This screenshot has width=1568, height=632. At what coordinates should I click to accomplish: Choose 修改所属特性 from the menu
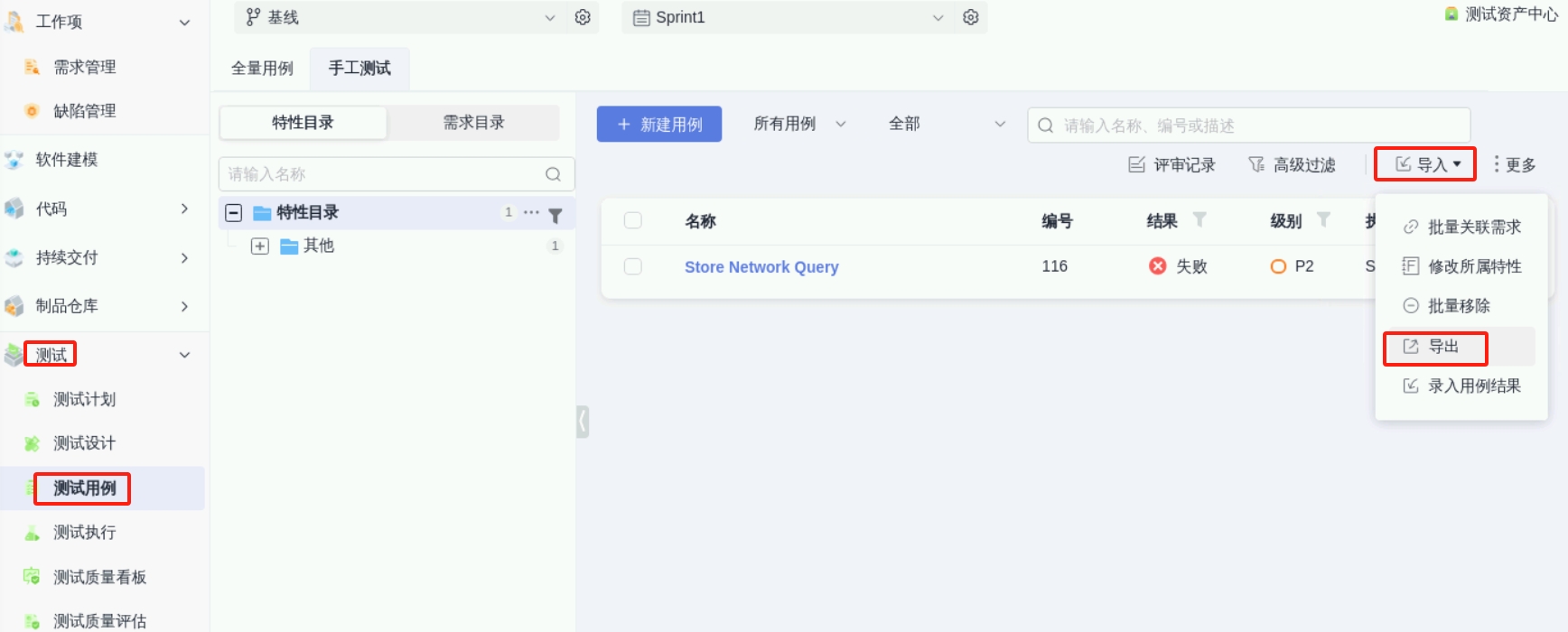point(1461,266)
